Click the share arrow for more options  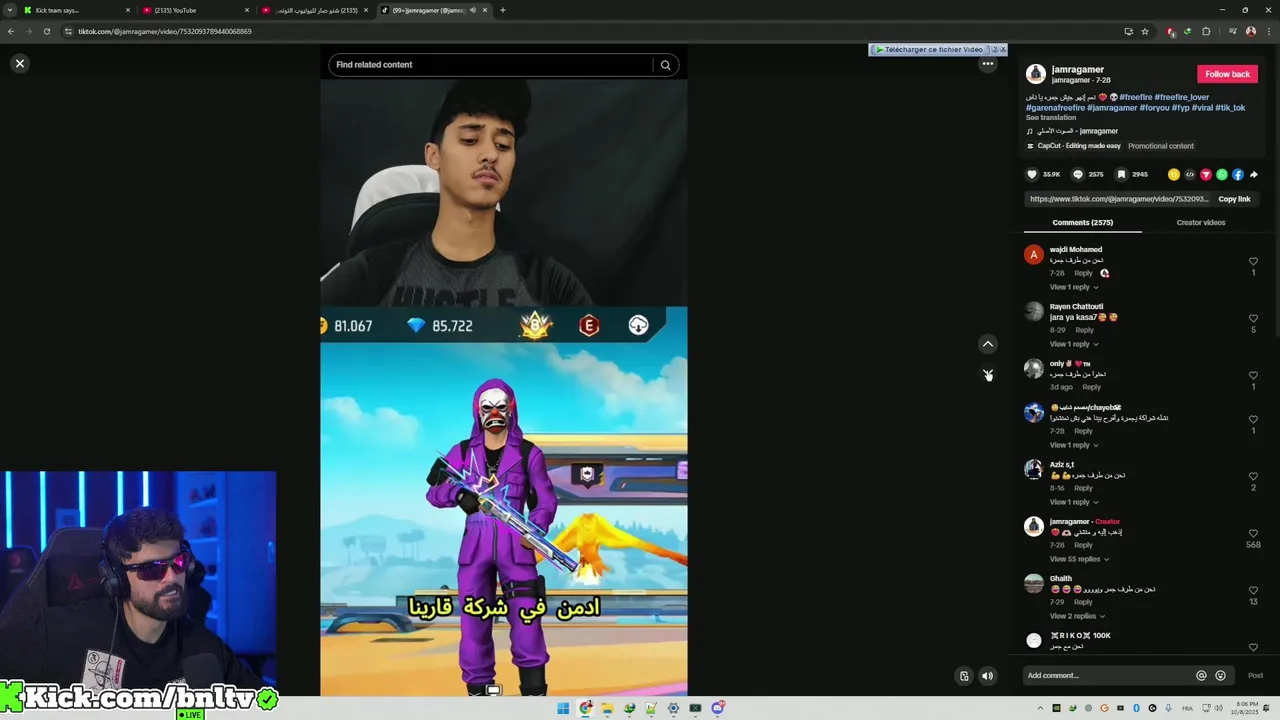1254,174
